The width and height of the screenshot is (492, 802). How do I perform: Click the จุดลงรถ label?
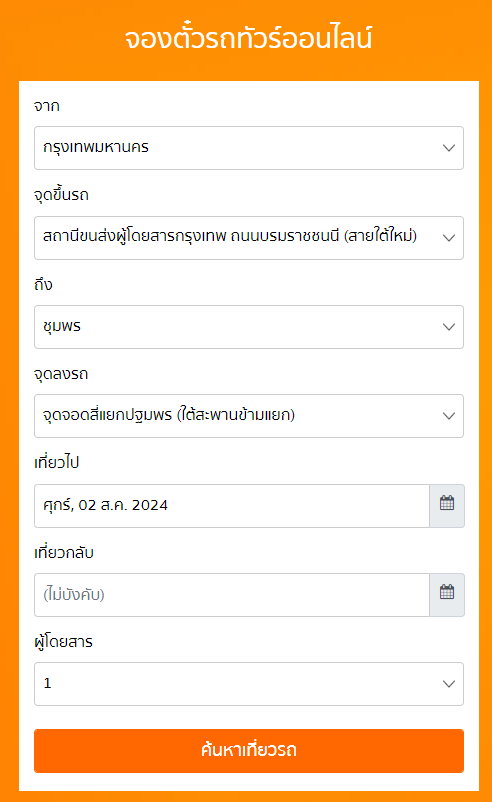tap(61, 374)
